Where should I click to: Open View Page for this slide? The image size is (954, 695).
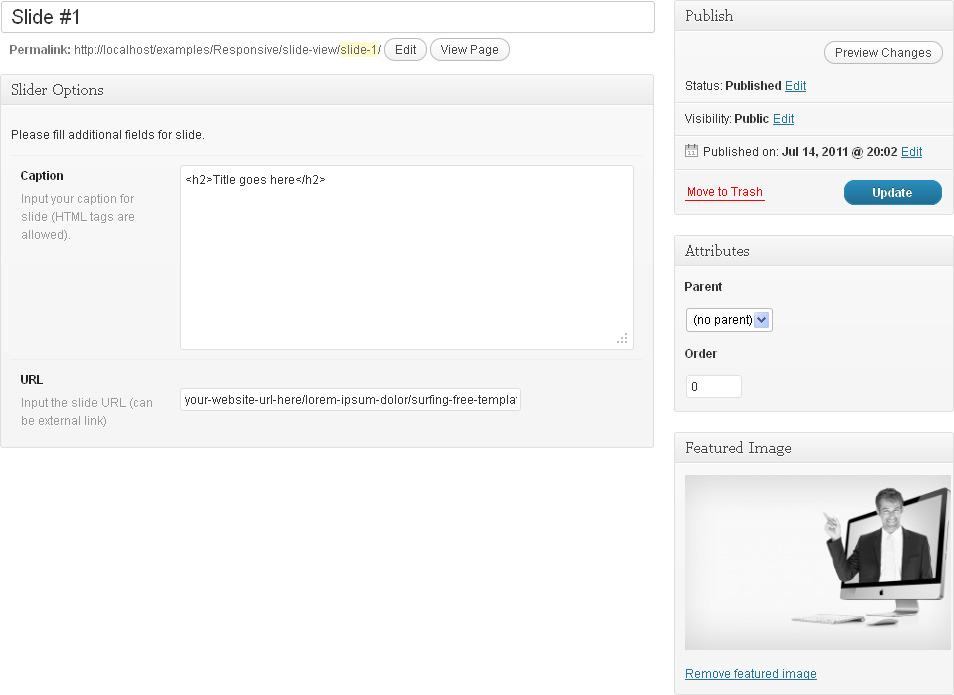point(469,50)
